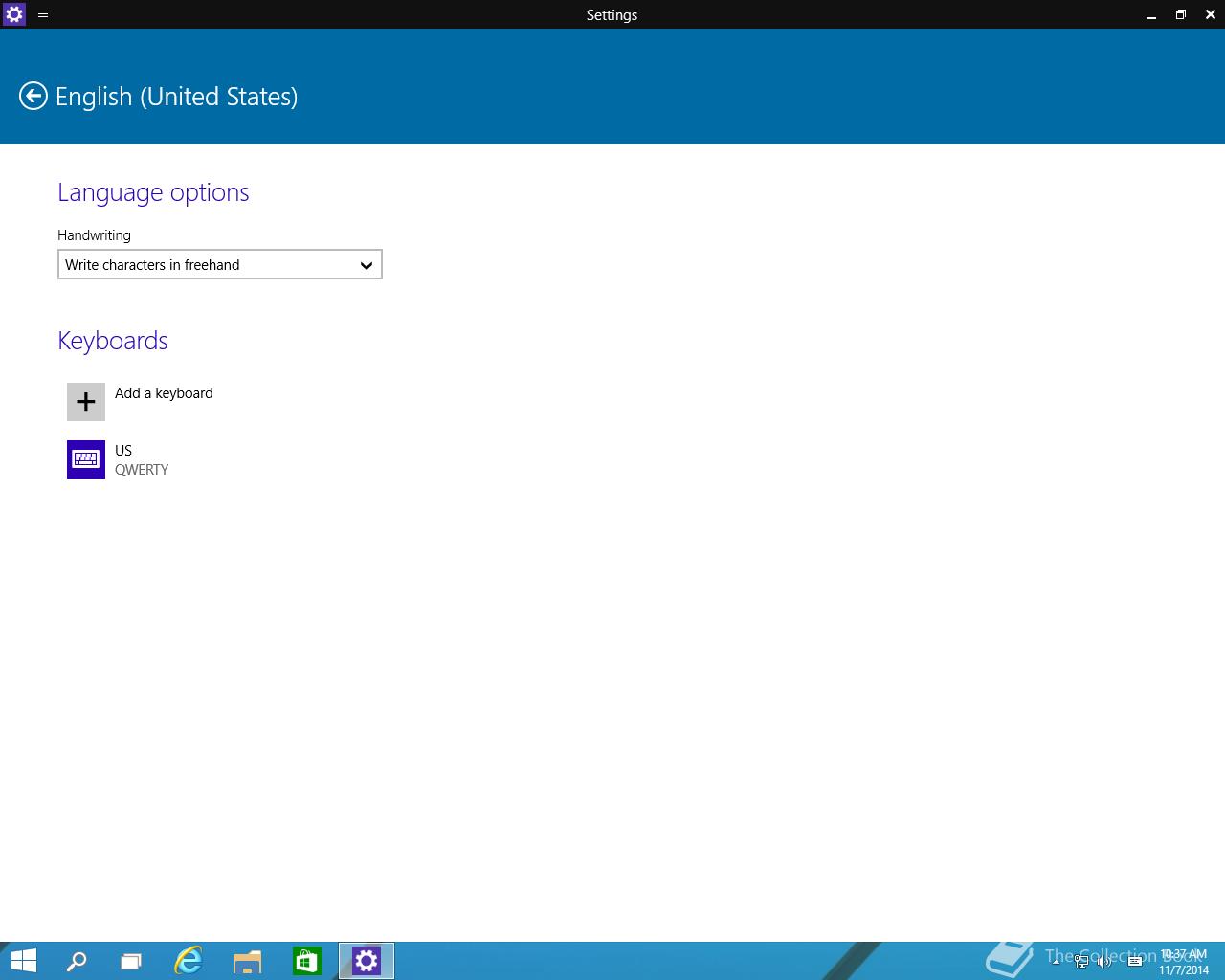Click the Settings gear icon in title bar
The height and width of the screenshot is (980, 1225).
click(x=14, y=14)
